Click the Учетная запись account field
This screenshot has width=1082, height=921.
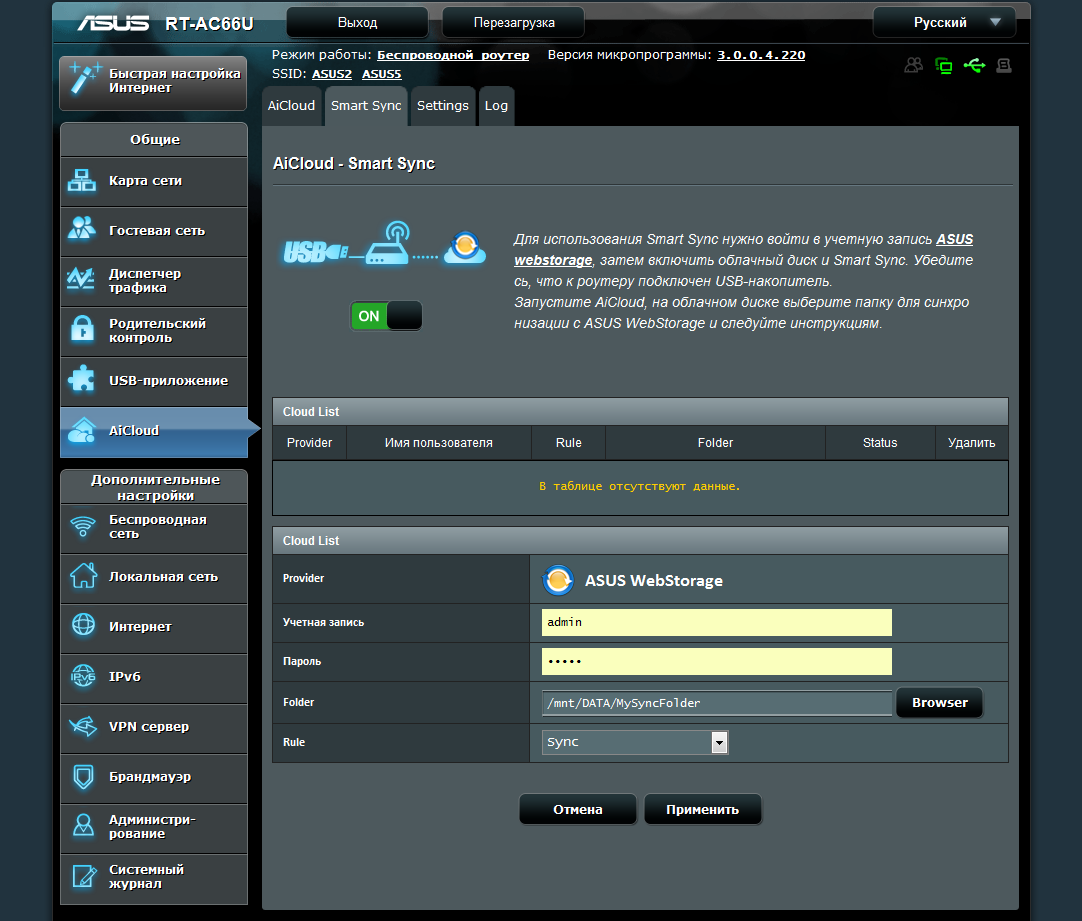(x=716, y=623)
